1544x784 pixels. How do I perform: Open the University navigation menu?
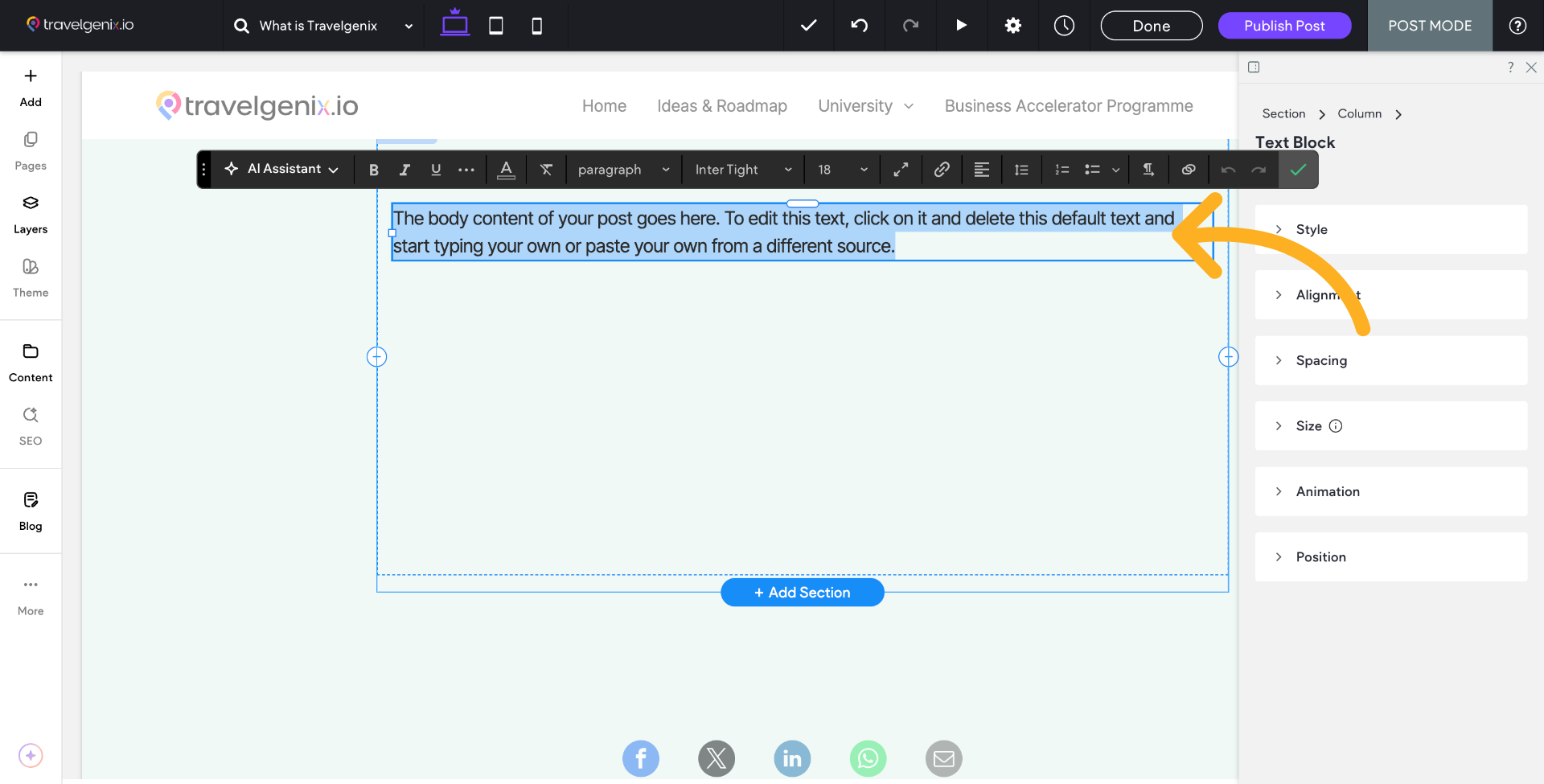(x=864, y=105)
